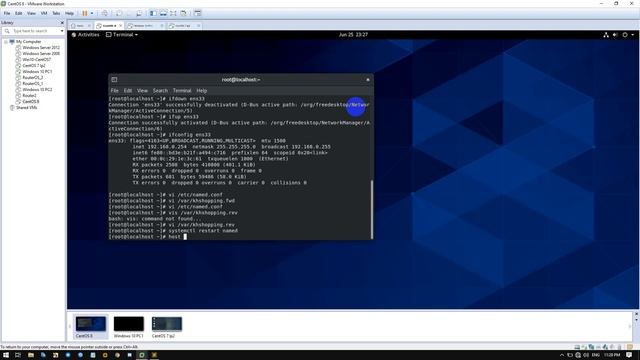Select Windows Server 2008 in library
Image resolution: width=640 pixels, height=360 pixels.
(x=41, y=53)
